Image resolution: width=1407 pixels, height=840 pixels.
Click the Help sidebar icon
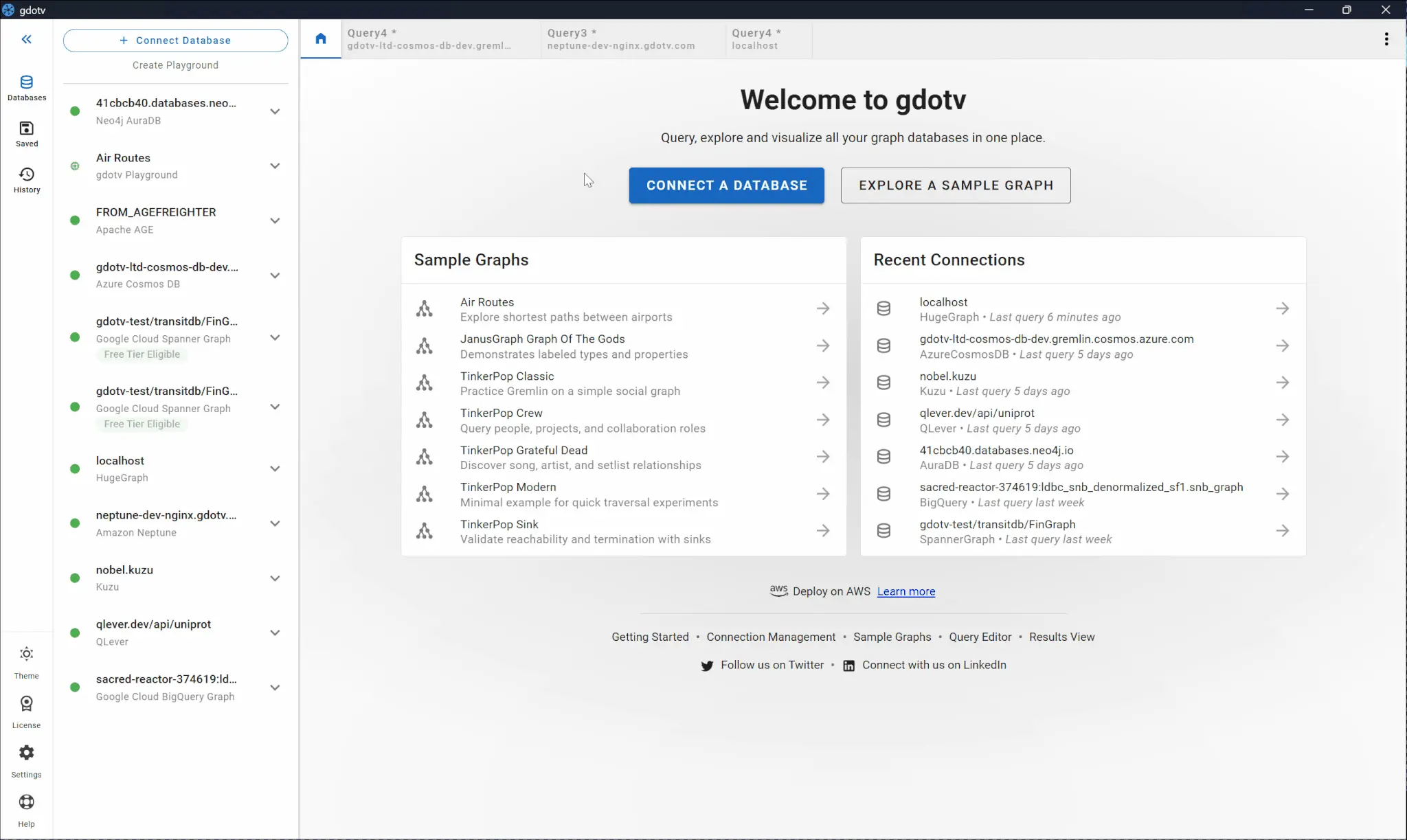click(x=26, y=803)
